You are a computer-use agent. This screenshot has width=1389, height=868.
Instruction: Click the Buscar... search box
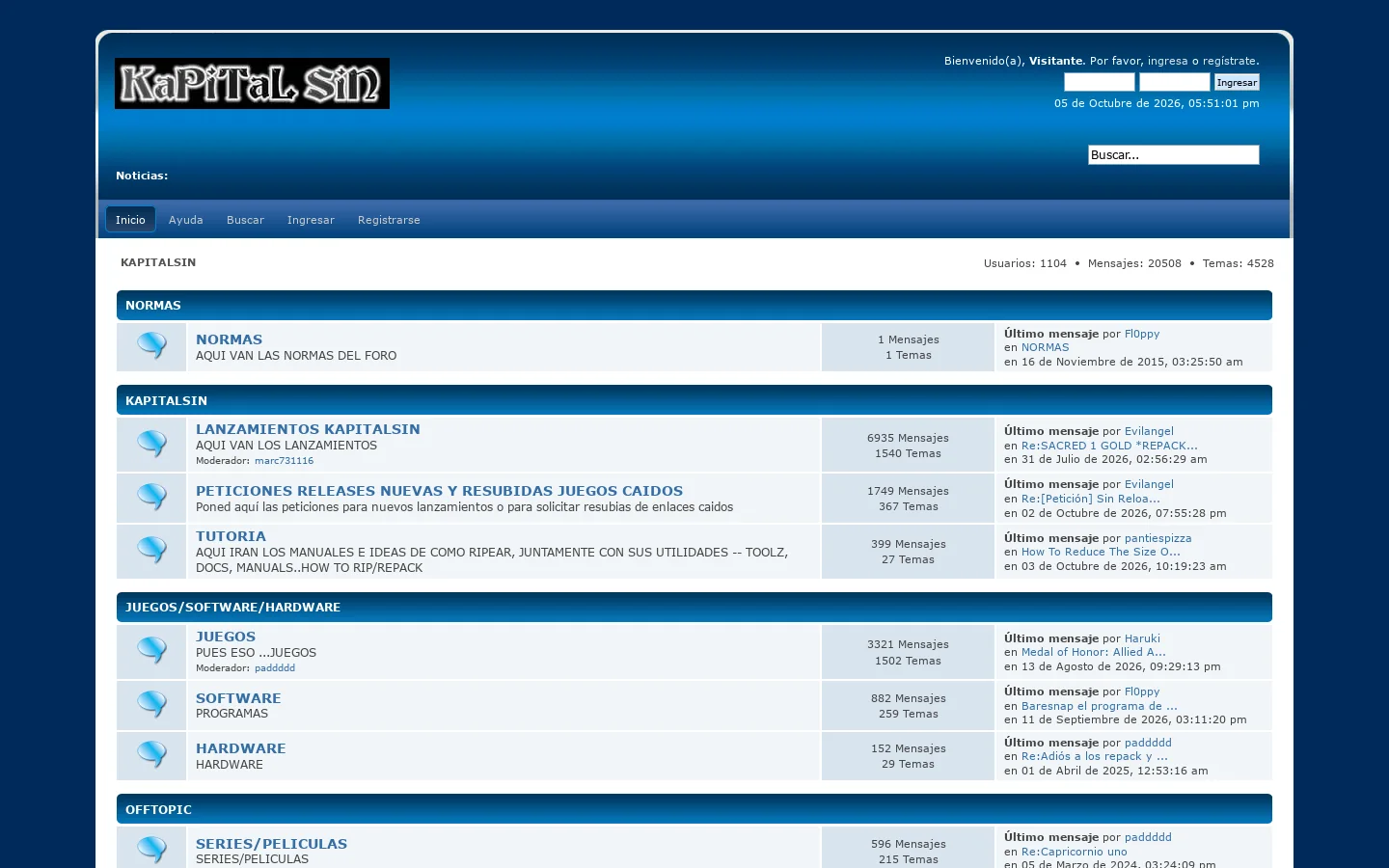1174,154
